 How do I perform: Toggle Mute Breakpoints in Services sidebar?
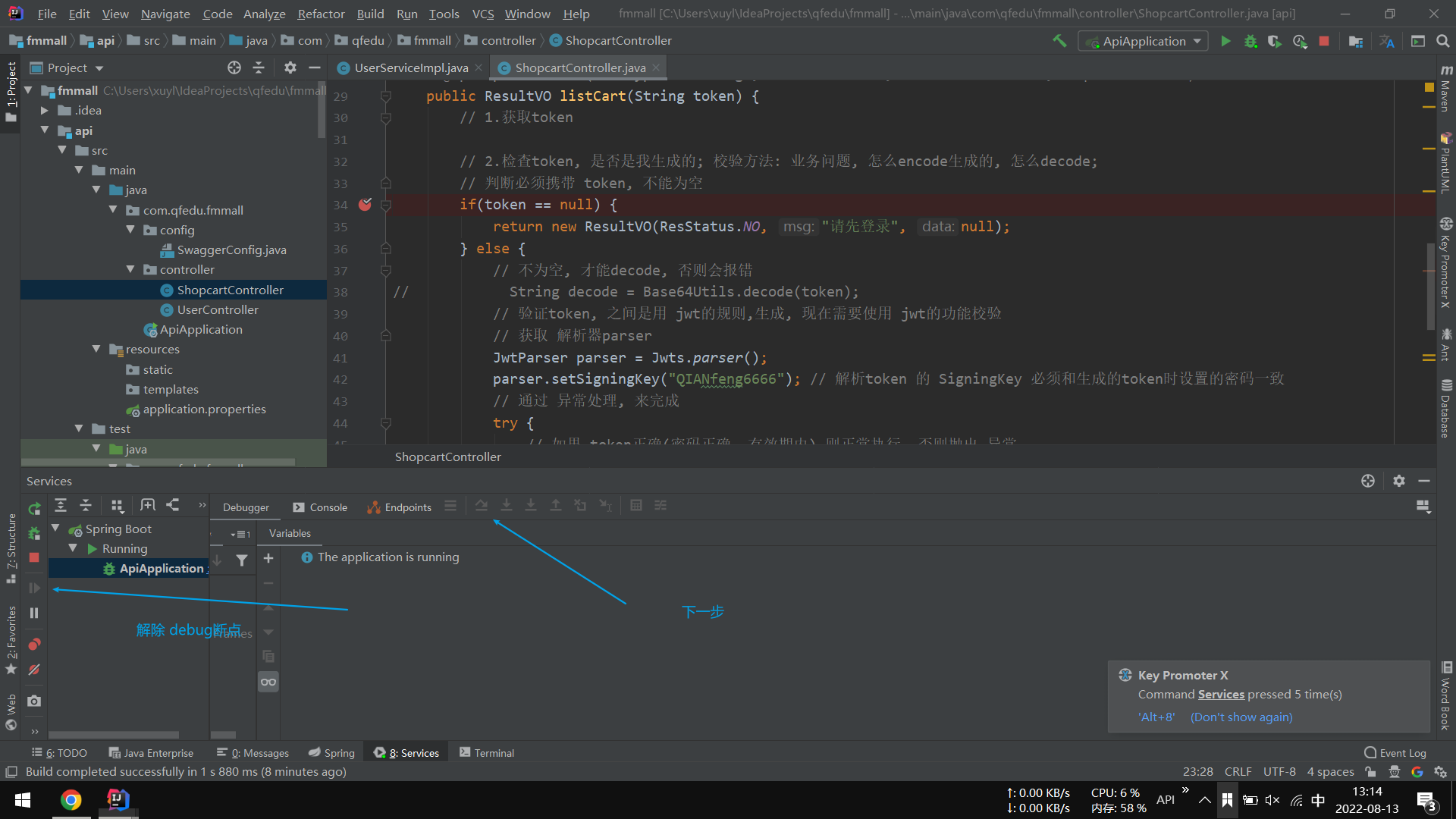click(x=34, y=670)
